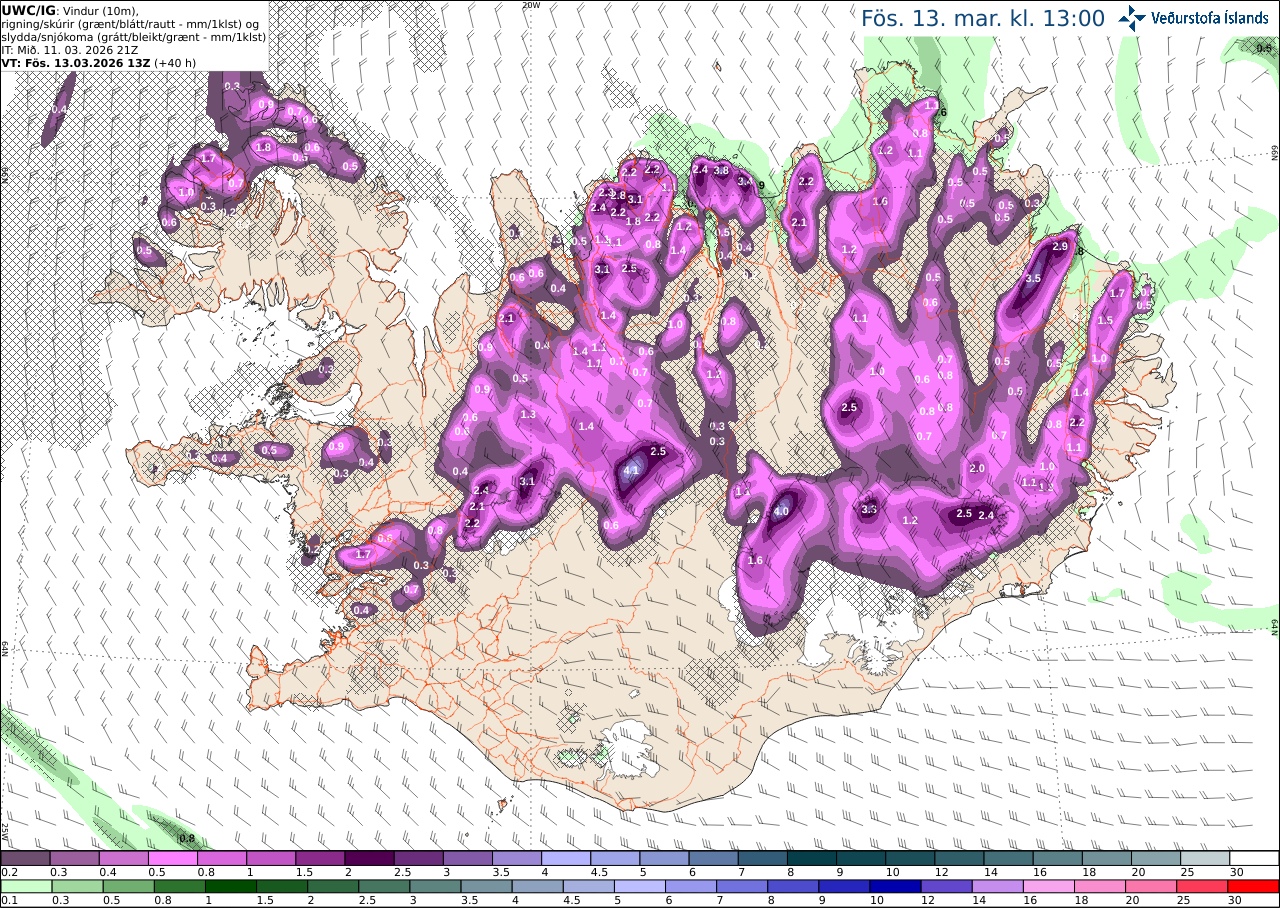Pick the bright red 30 swatch in lower legend row
1280x908 pixels.
point(1255,886)
